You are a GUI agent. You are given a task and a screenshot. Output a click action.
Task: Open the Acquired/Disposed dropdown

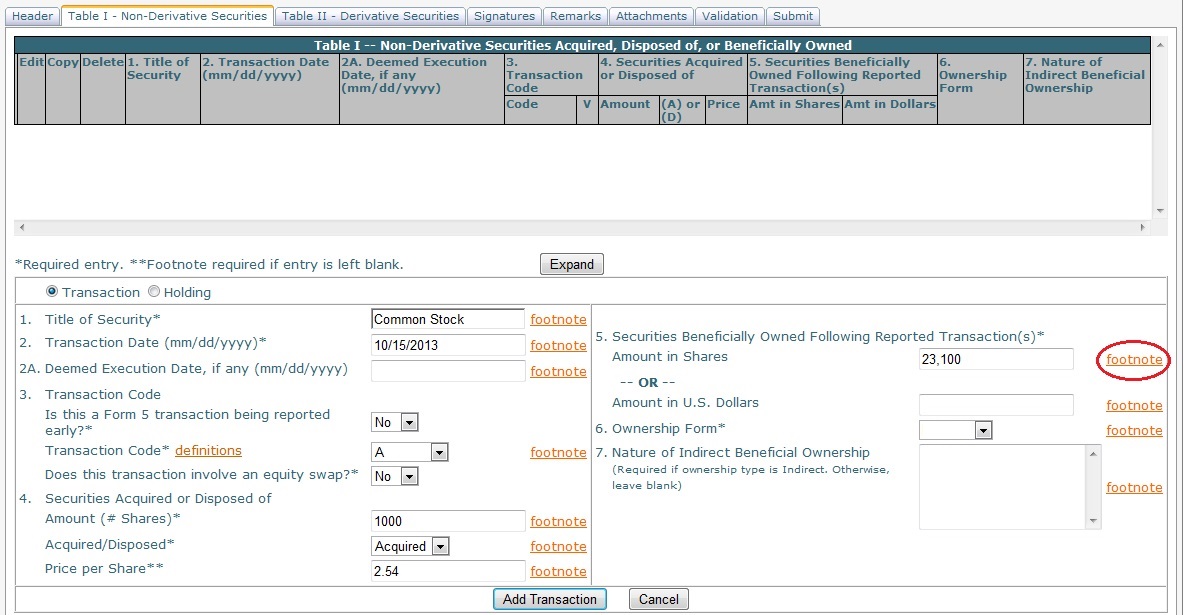coord(440,546)
